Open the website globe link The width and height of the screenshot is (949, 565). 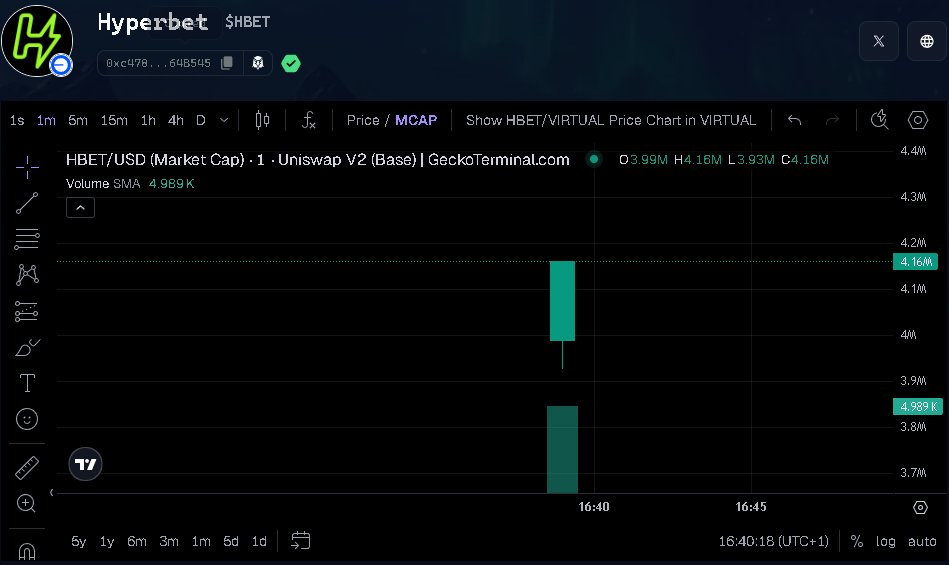coord(927,41)
